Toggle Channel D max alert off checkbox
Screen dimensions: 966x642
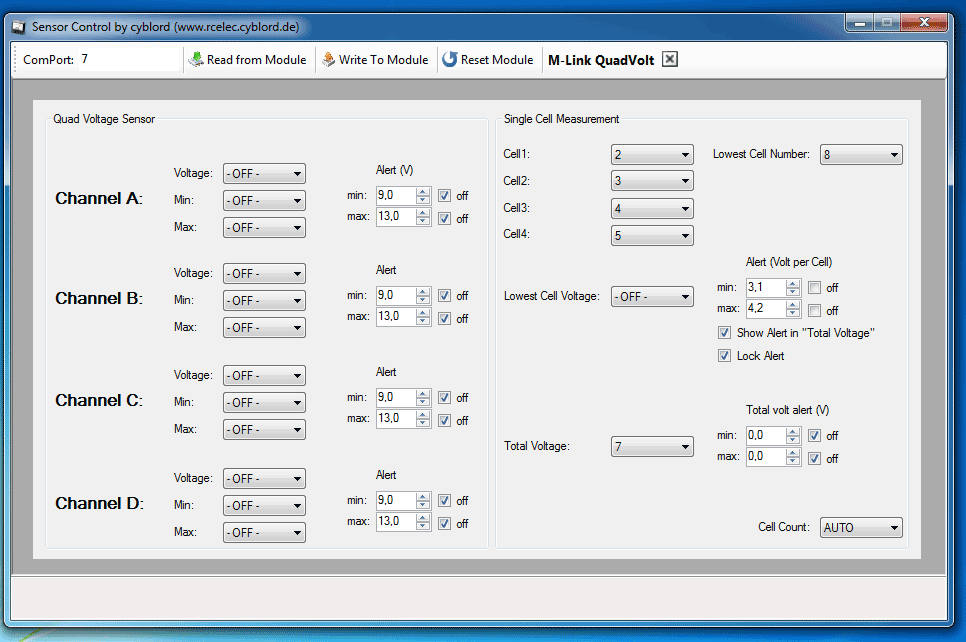[444, 523]
